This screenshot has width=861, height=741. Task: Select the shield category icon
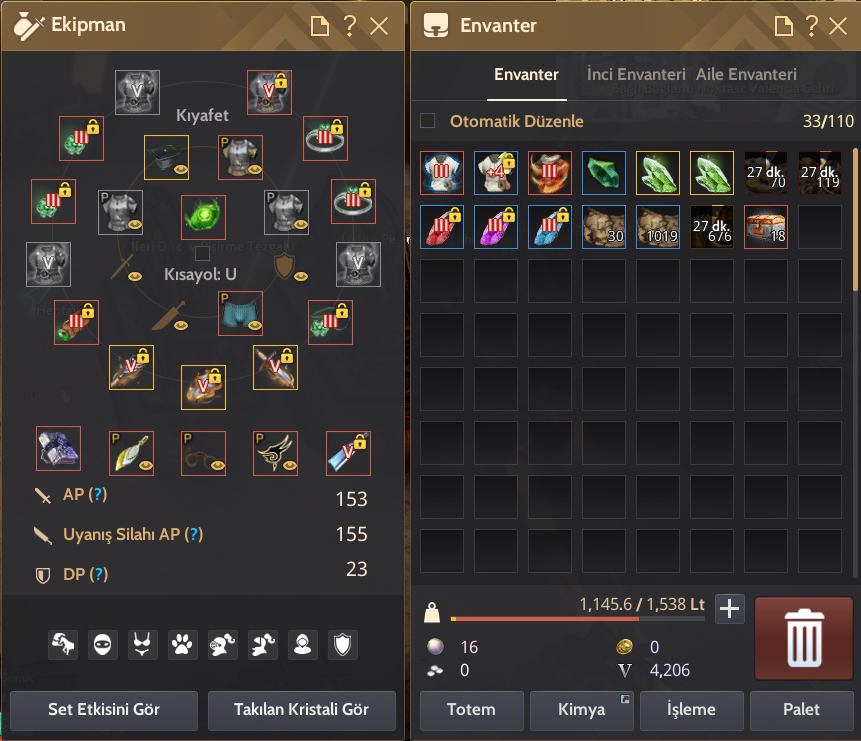[343, 644]
